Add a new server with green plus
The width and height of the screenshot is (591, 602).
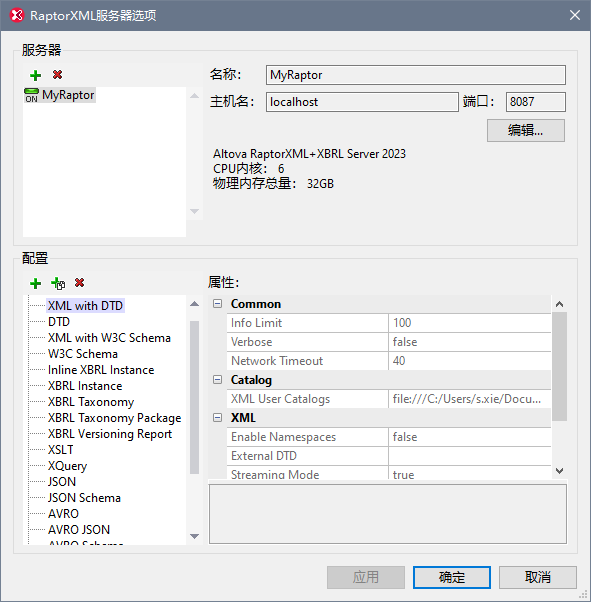coord(35,75)
